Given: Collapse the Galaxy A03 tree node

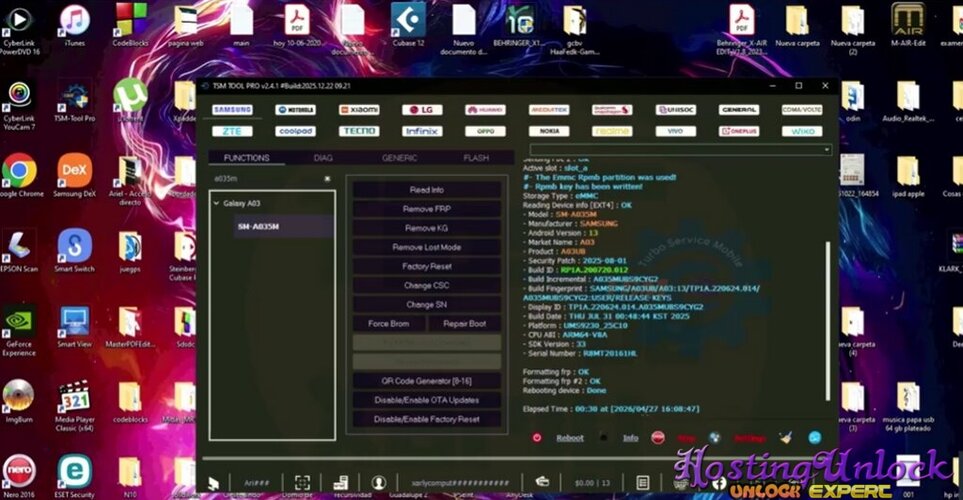Looking at the screenshot, I should pos(216,203).
